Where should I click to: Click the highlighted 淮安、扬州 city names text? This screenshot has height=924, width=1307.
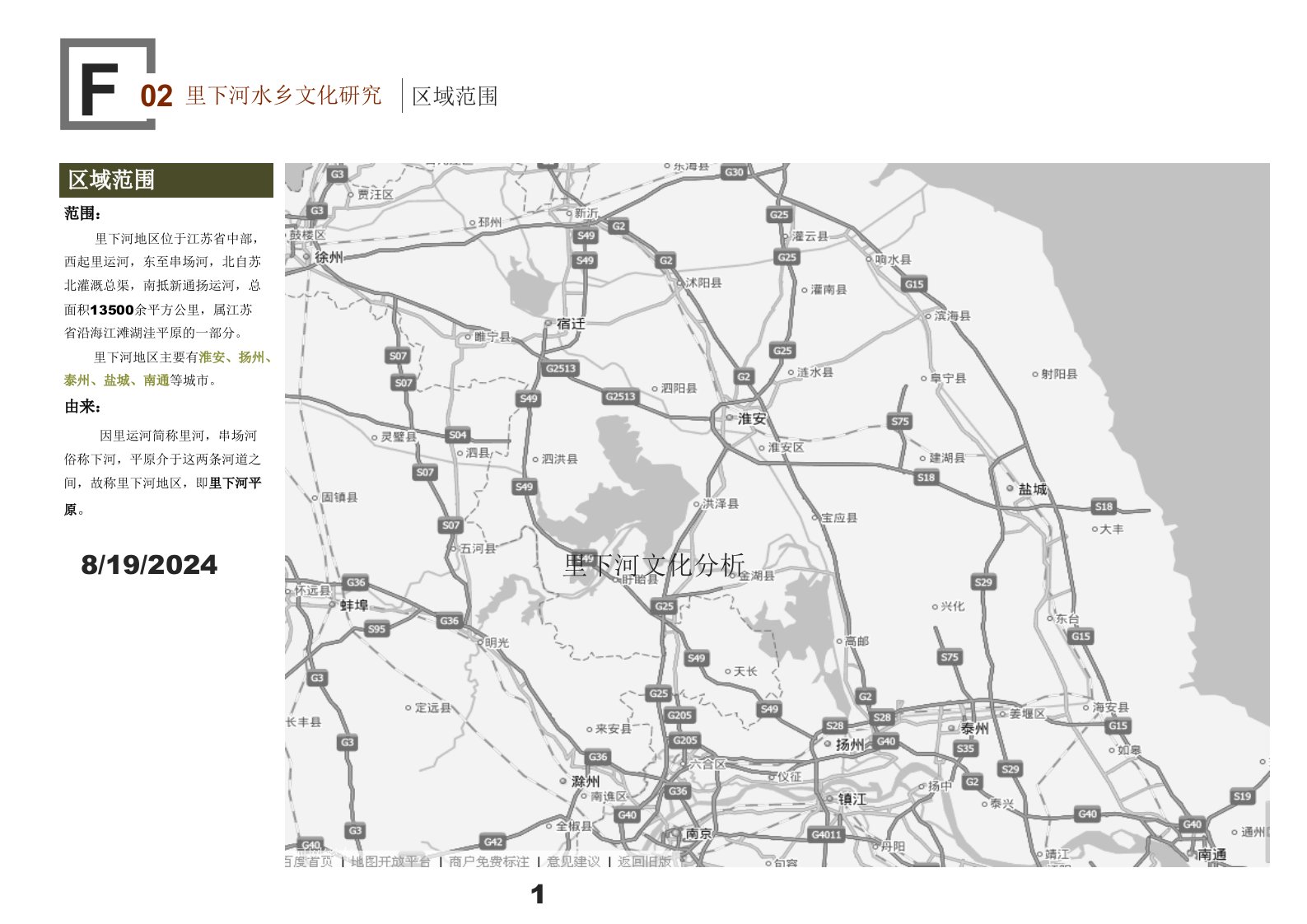pyautogui.click(x=236, y=357)
